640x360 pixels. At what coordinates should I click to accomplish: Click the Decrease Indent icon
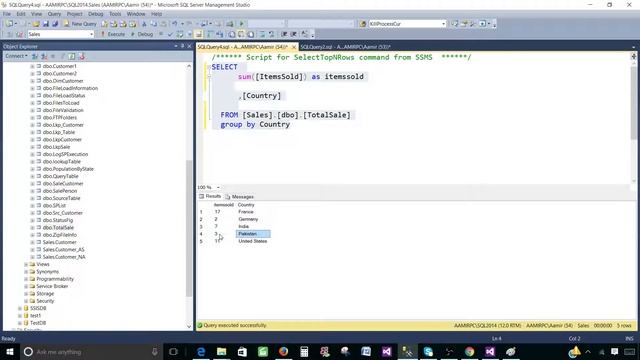click(x=284, y=34)
